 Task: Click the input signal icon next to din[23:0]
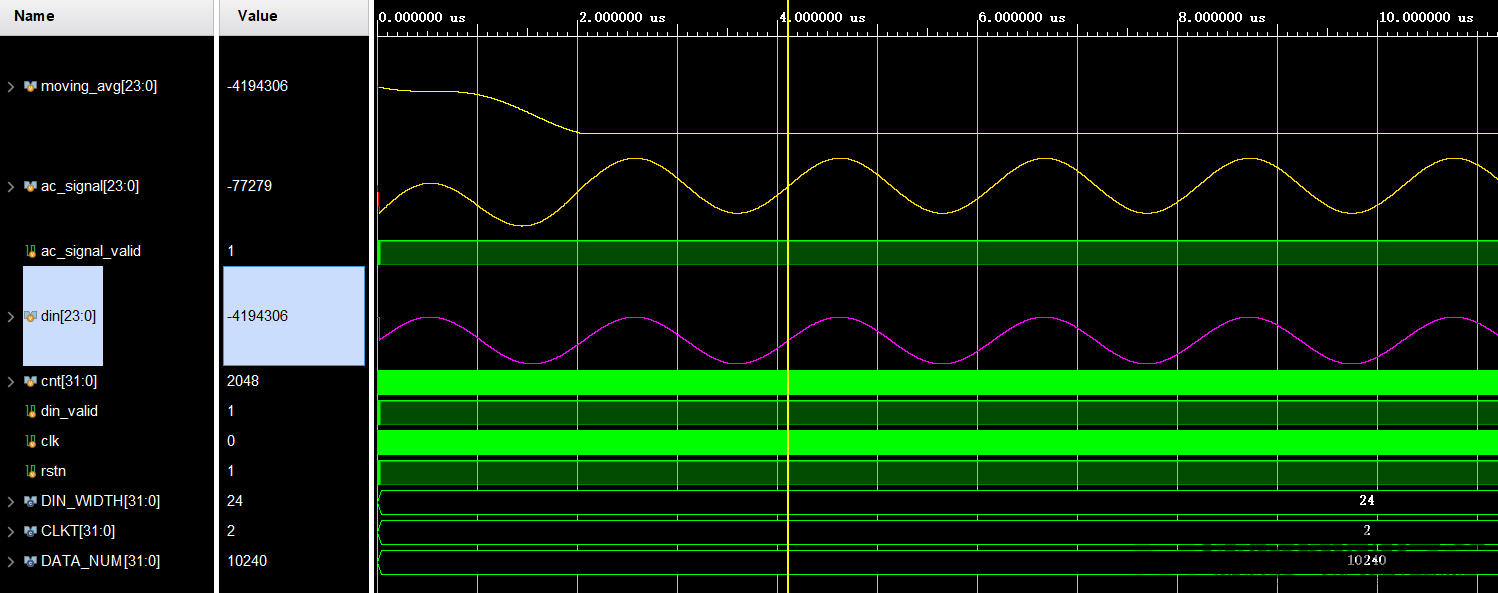[29, 316]
